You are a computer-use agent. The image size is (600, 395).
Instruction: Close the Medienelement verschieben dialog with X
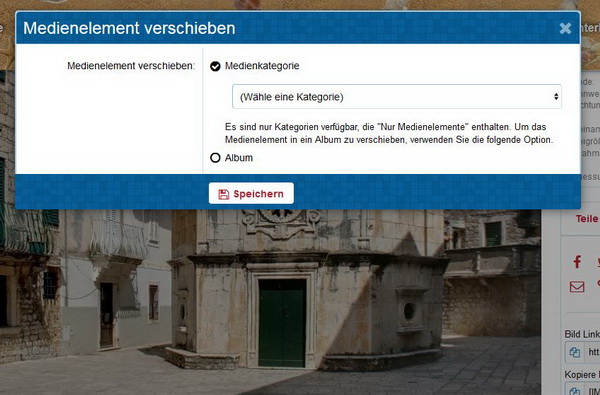pyautogui.click(x=565, y=28)
